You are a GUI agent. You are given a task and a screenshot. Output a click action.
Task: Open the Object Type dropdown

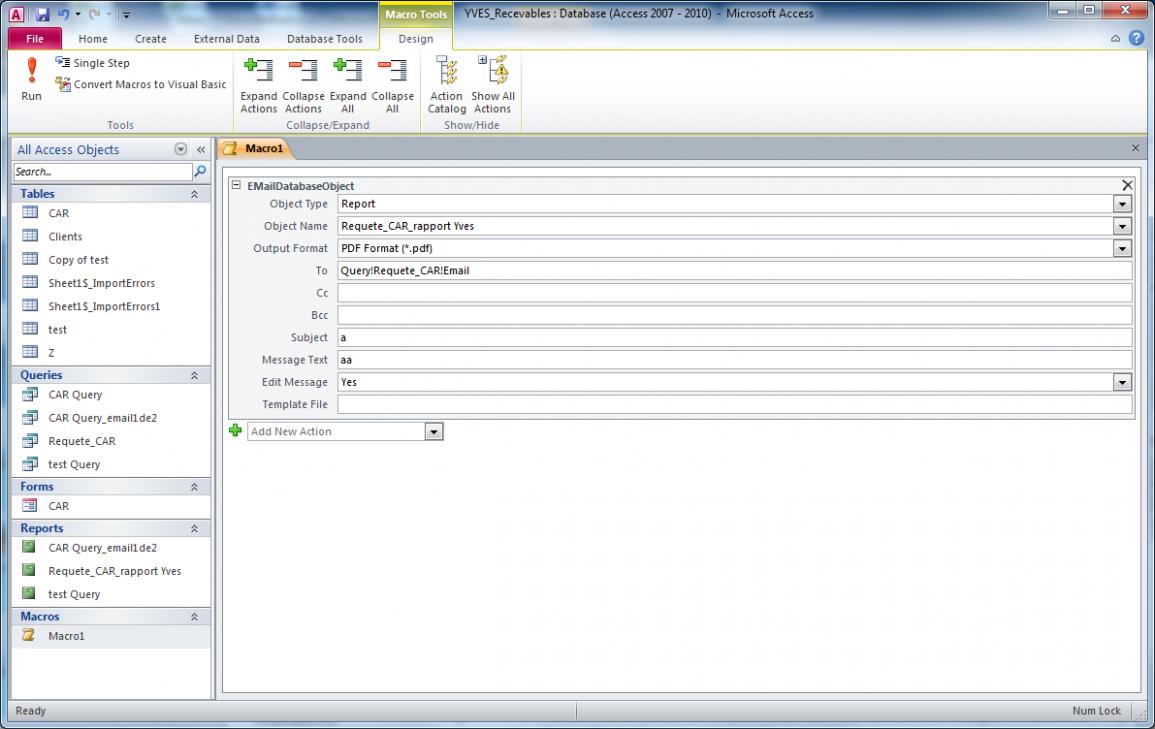(x=1122, y=204)
